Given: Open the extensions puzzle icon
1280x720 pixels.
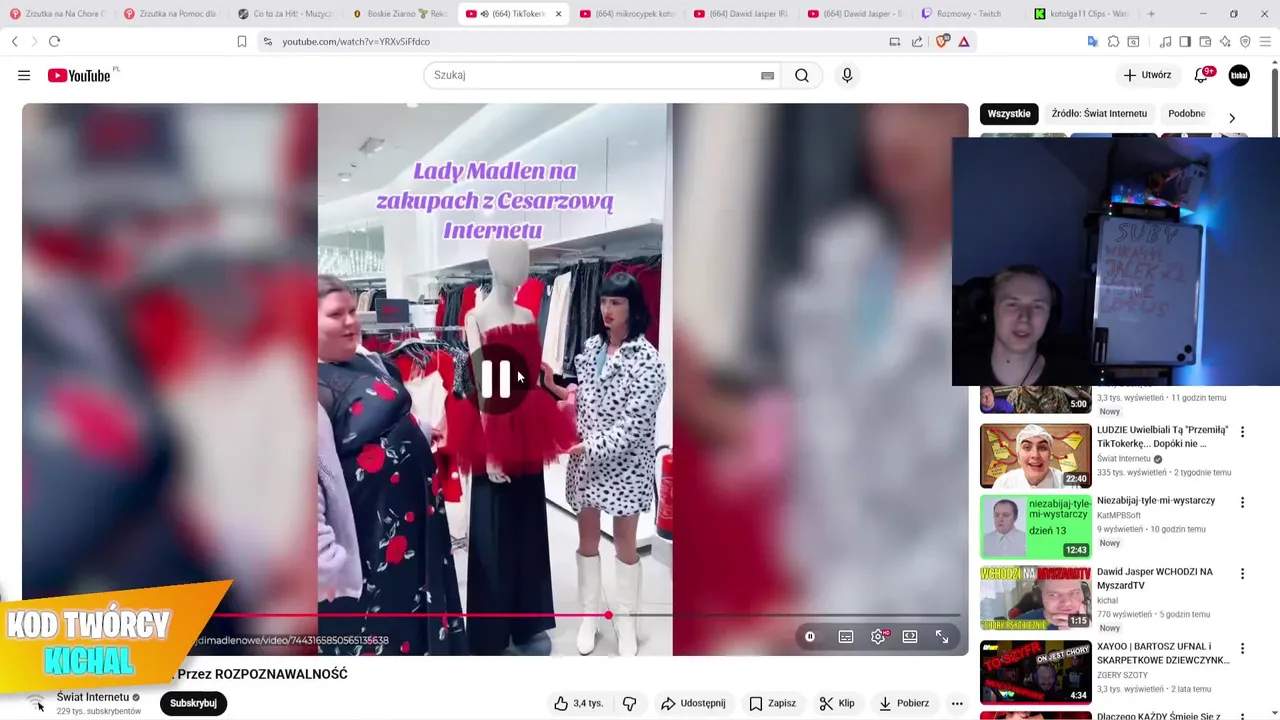Looking at the screenshot, I should 1113,42.
